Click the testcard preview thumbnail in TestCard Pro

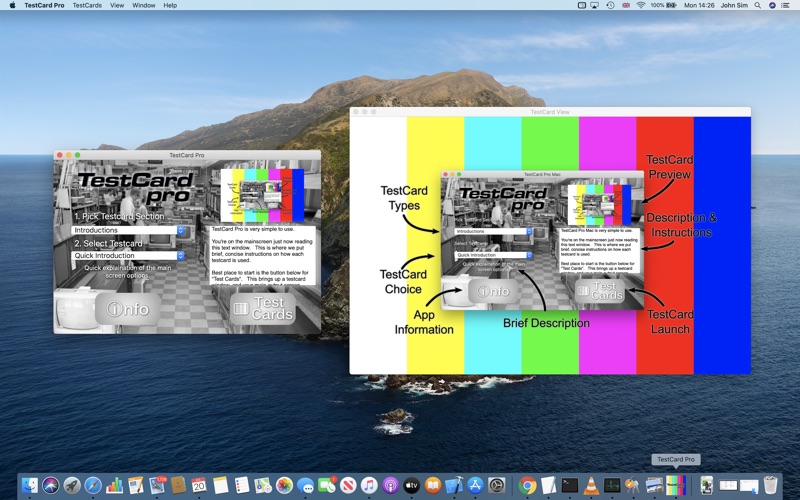pyautogui.click(x=262, y=195)
